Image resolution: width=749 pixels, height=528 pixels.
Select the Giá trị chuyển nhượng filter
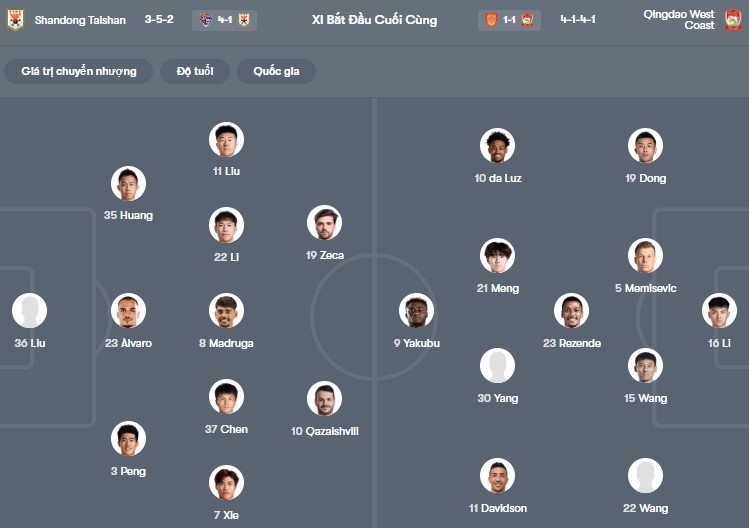click(x=79, y=72)
